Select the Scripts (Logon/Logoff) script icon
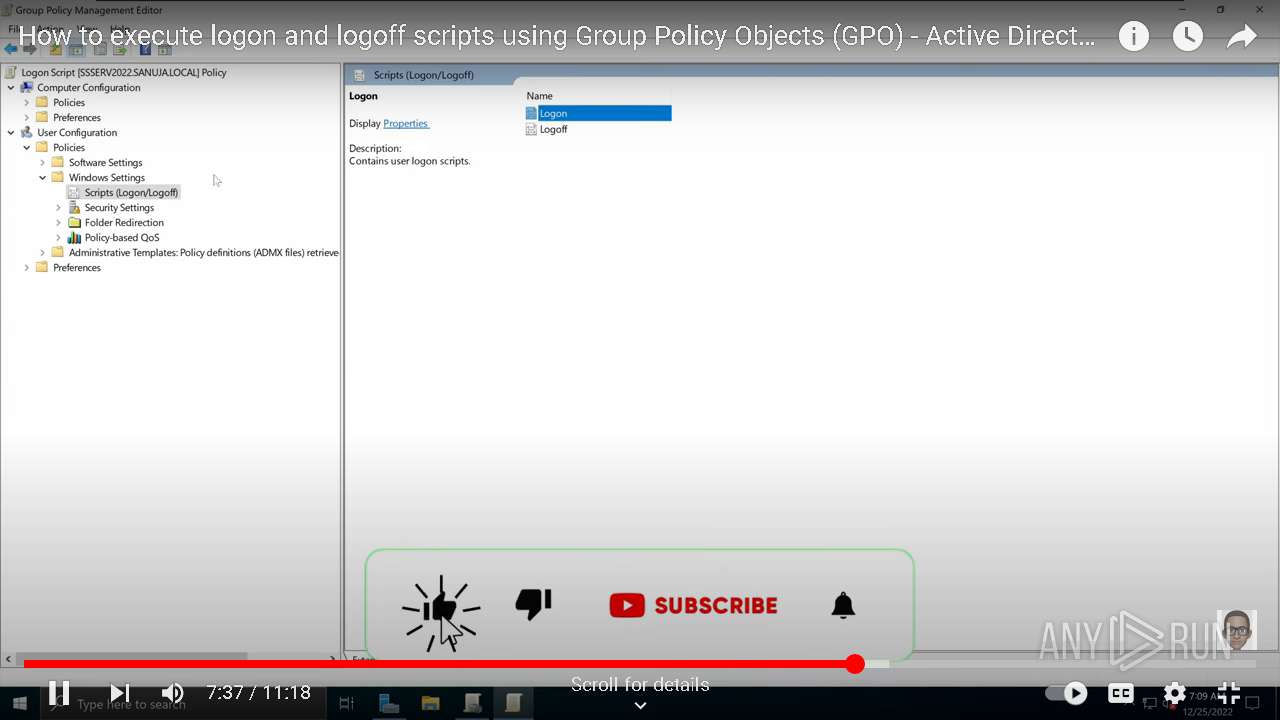Screen dimensions: 1280x720 click(74, 192)
